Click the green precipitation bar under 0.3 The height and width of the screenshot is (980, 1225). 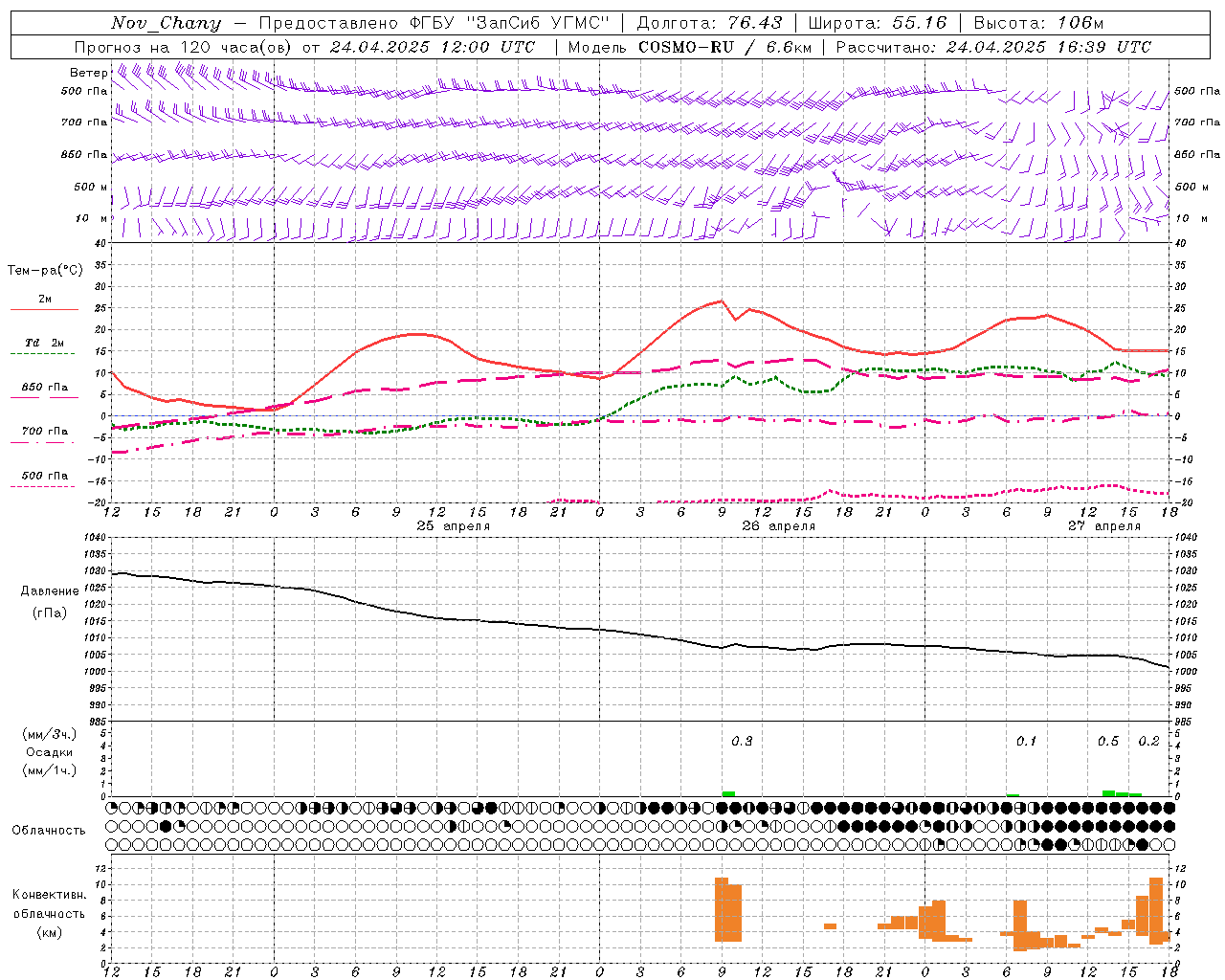tap(728, 793)
